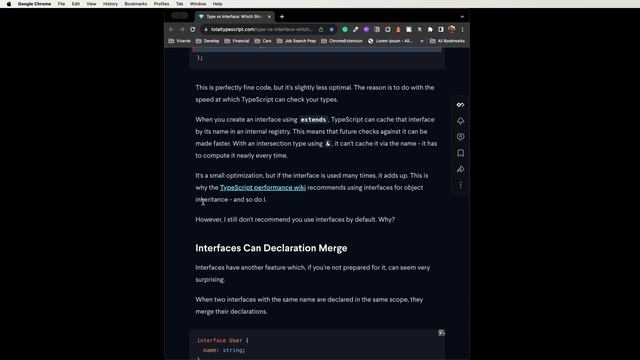The width and height of the screenshot is (640, 360).
Task: Click the Interfaces Can Declaration Merge heading
Action: pyautogui.click(x=271, y=248)
